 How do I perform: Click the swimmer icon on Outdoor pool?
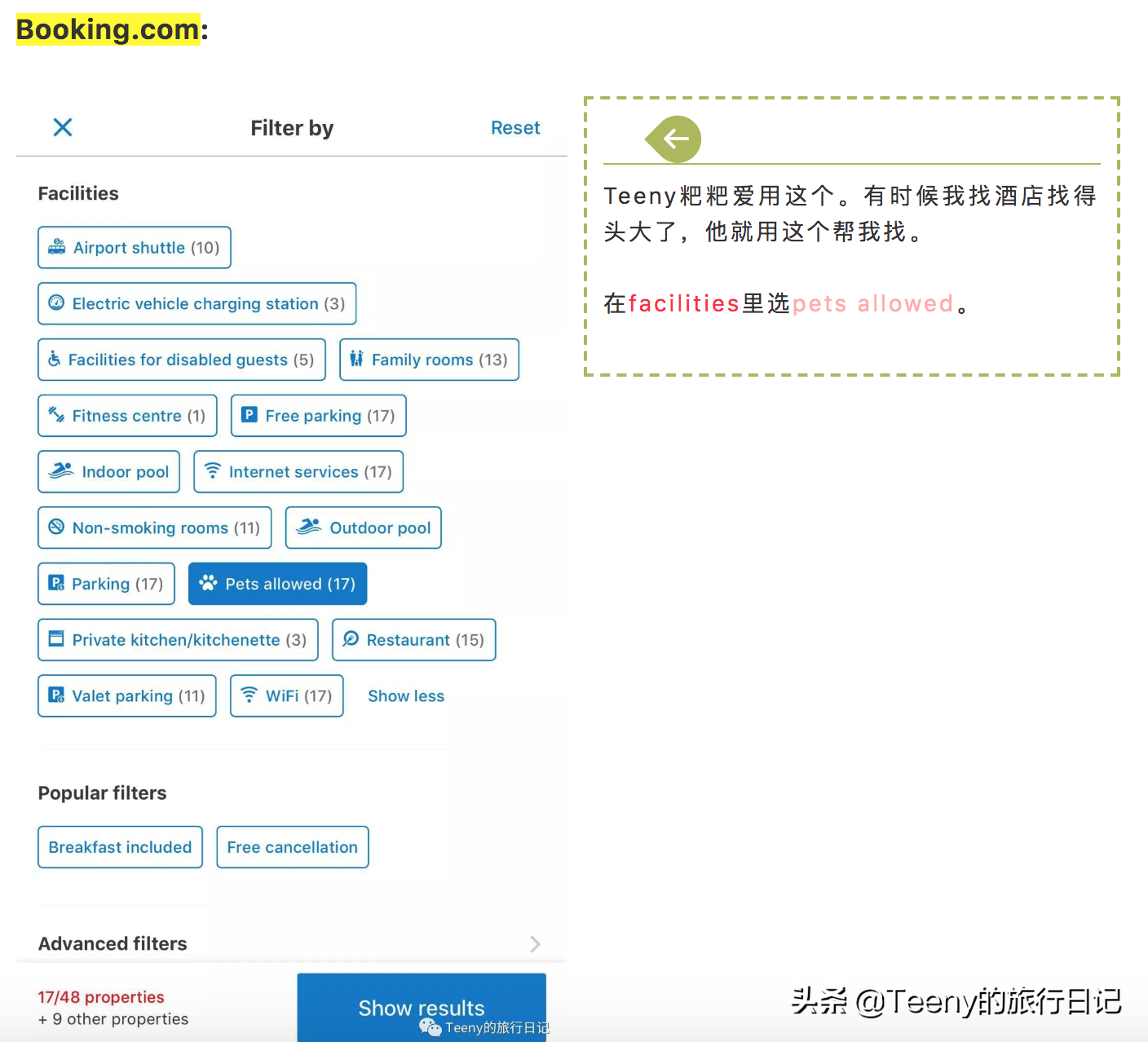pos(308,528)
